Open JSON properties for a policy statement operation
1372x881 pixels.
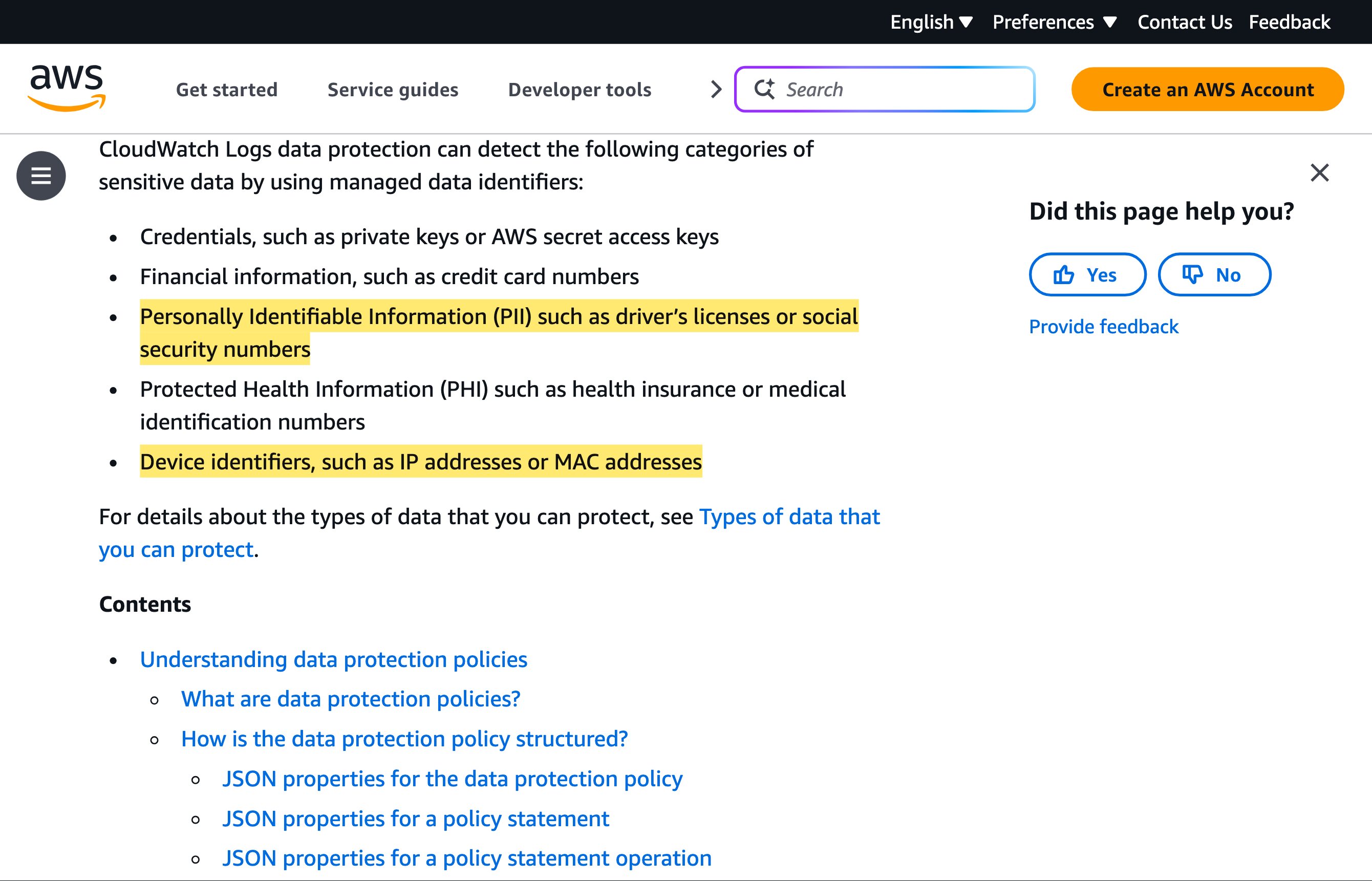(x=467, y=858)
